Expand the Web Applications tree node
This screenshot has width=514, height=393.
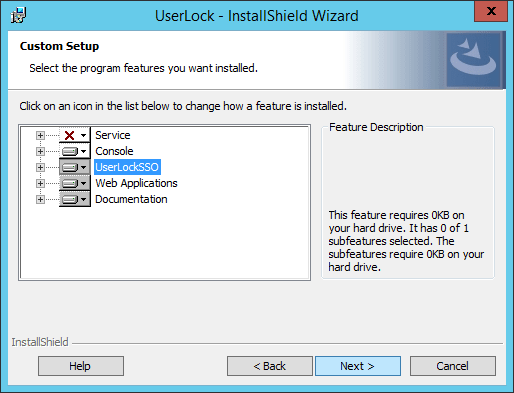pos(40,183)
